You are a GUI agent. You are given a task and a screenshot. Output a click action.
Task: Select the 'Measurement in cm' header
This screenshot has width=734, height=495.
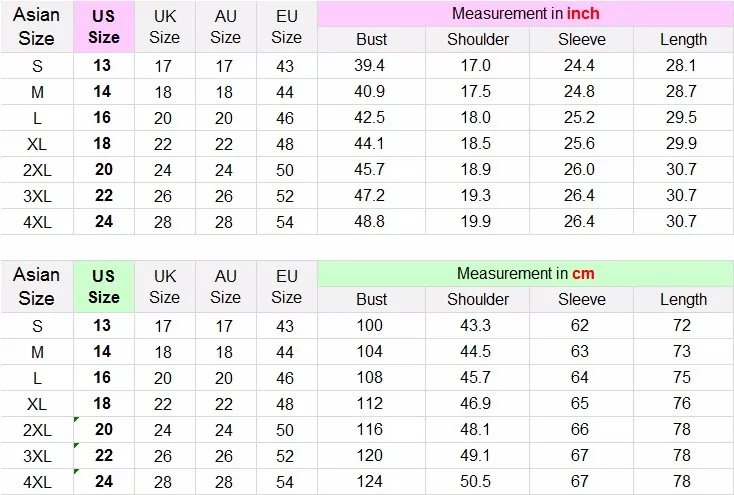pyautogui.click(x=525, y=273)
